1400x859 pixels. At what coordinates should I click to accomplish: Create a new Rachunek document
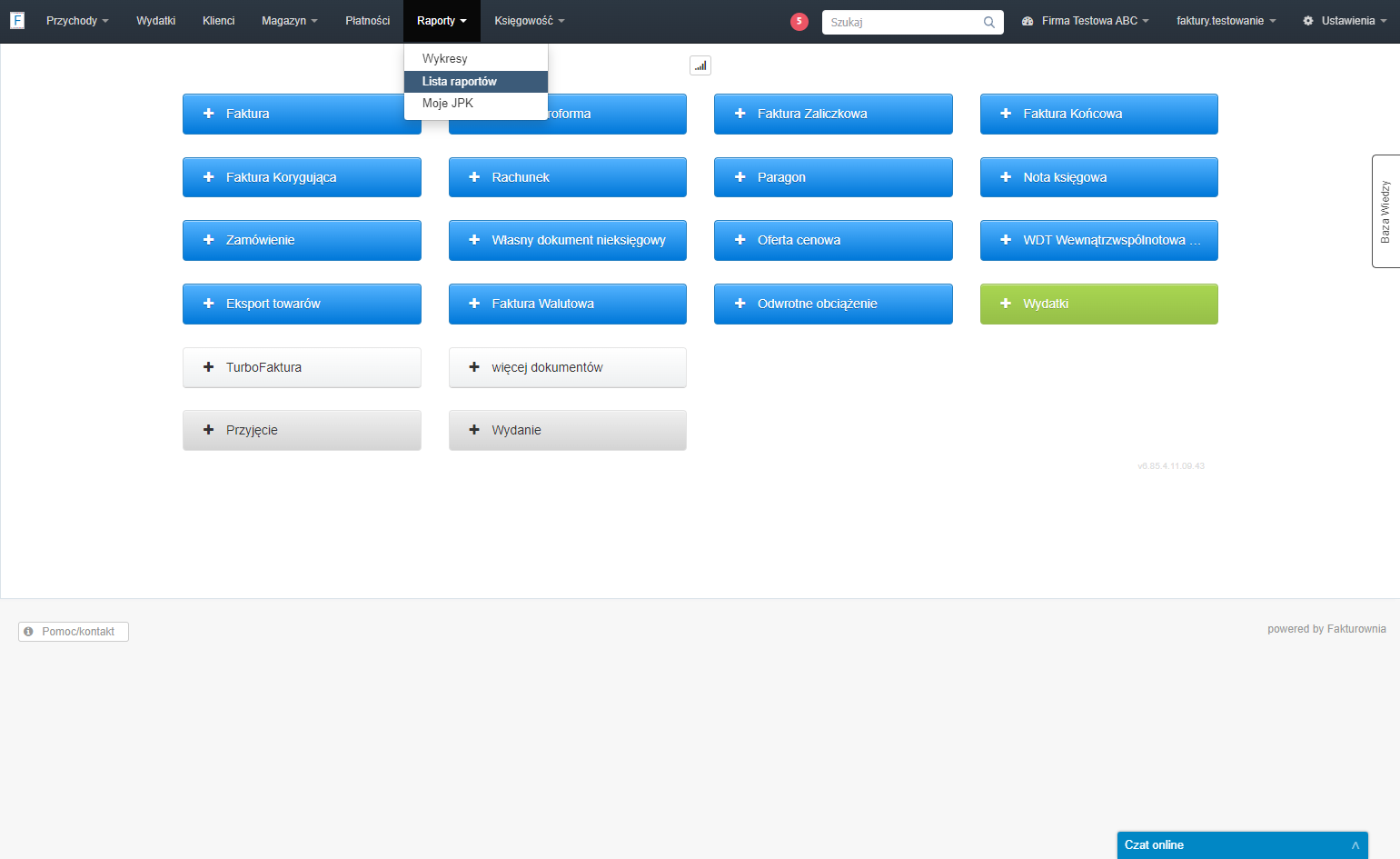pos(568,177)
